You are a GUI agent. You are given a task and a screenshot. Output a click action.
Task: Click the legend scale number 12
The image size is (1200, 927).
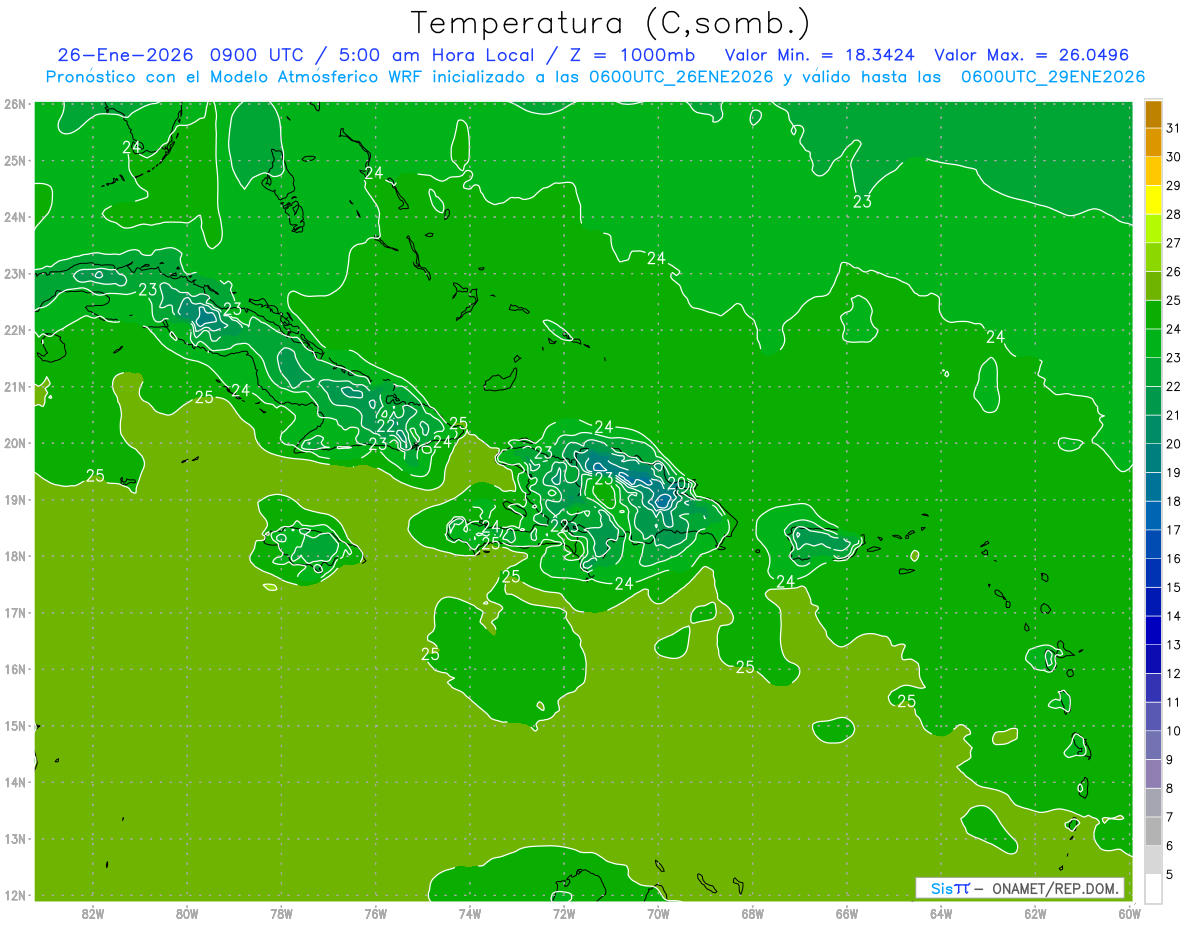pyautogui.click(x=1174, y=673)
